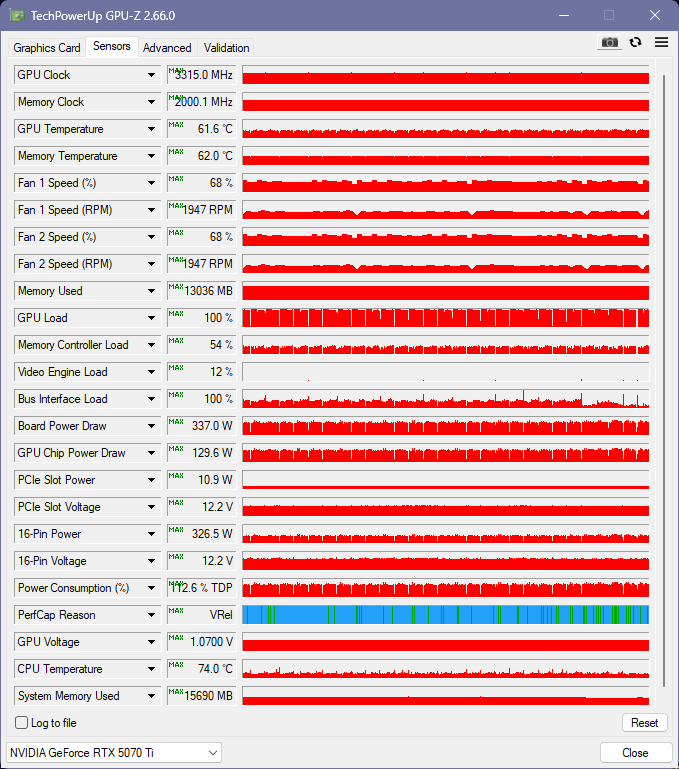This screenshot has height=769, width=679.
Task: Open the Memory Used sensor dropdown
Action: (151, 291)
